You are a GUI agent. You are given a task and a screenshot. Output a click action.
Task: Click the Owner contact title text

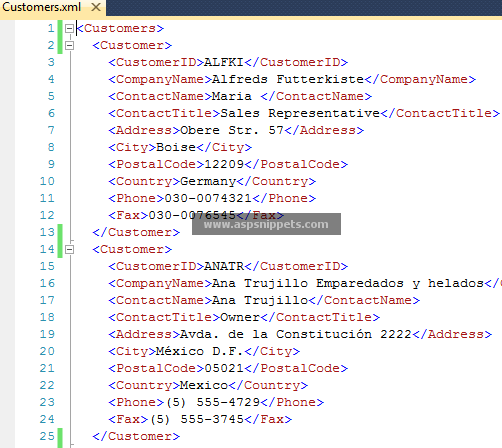[x=240, y=317]
